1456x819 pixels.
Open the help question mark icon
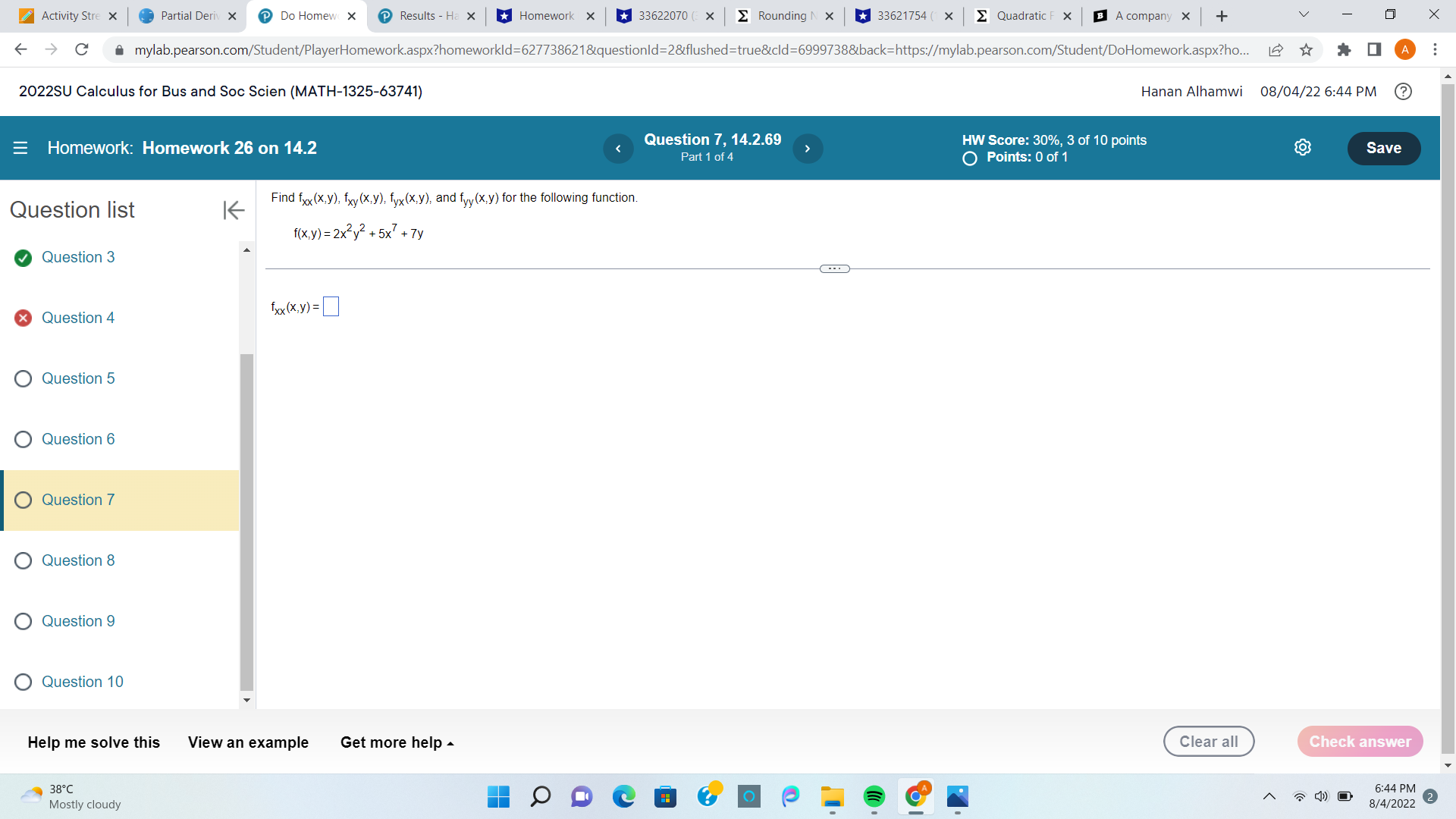click(x=1403, y=92)
